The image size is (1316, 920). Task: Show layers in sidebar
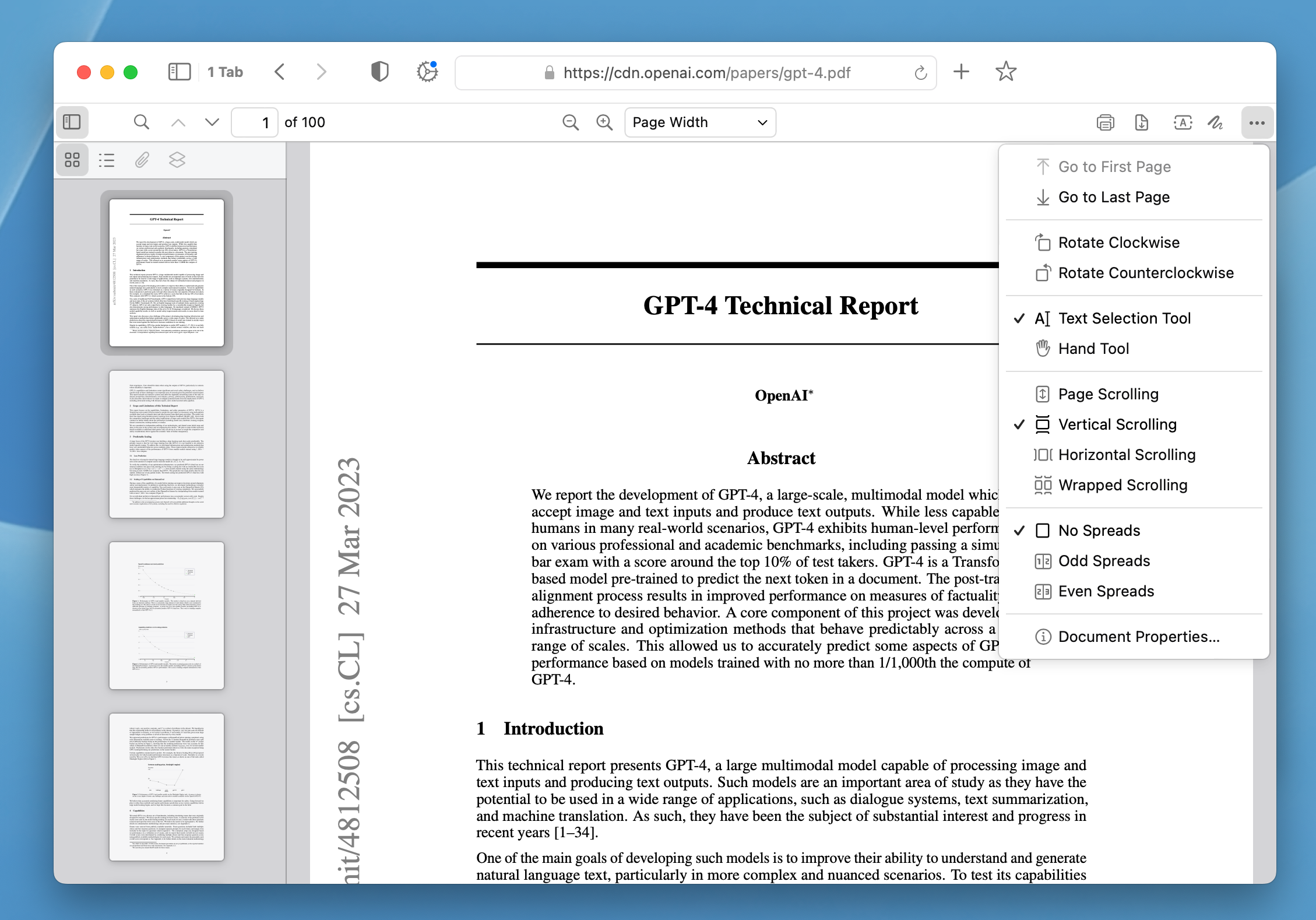click(177, 160)
